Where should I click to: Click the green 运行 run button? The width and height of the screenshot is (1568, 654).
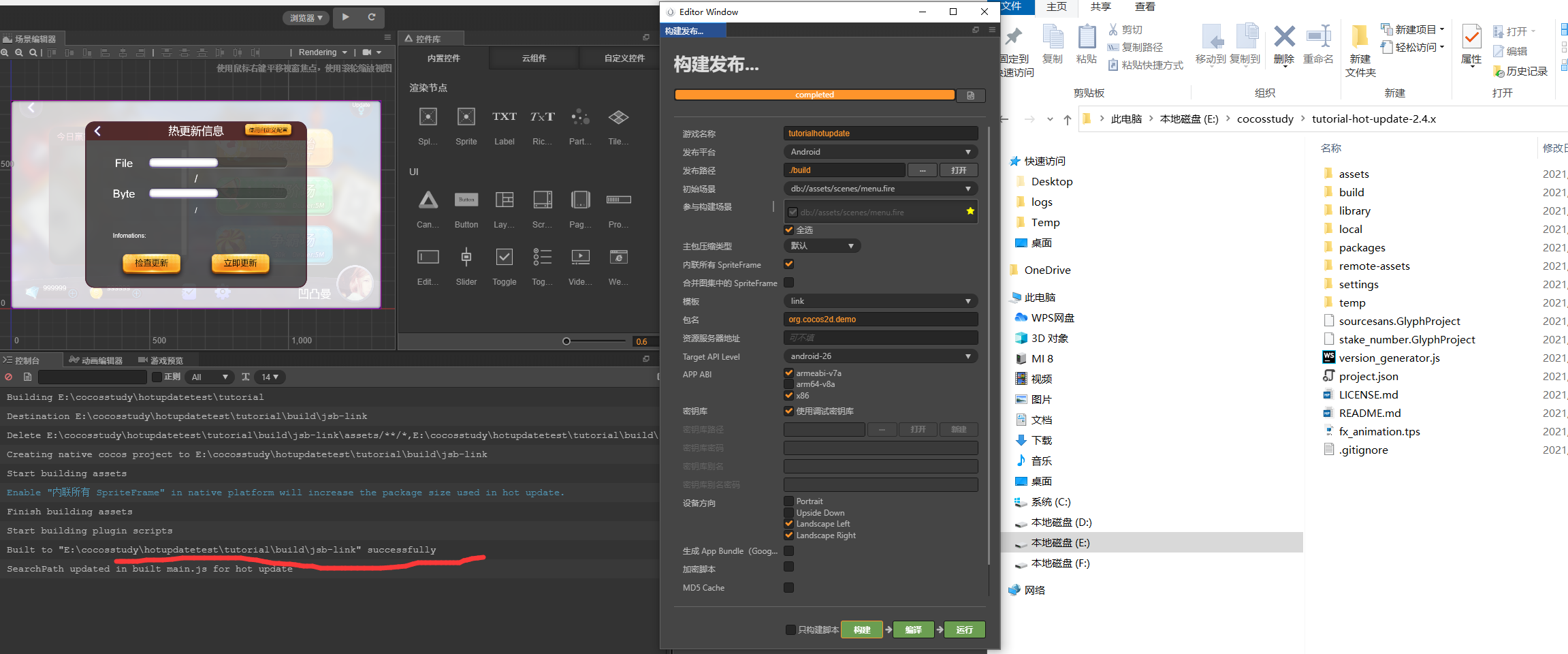(964, 630)
